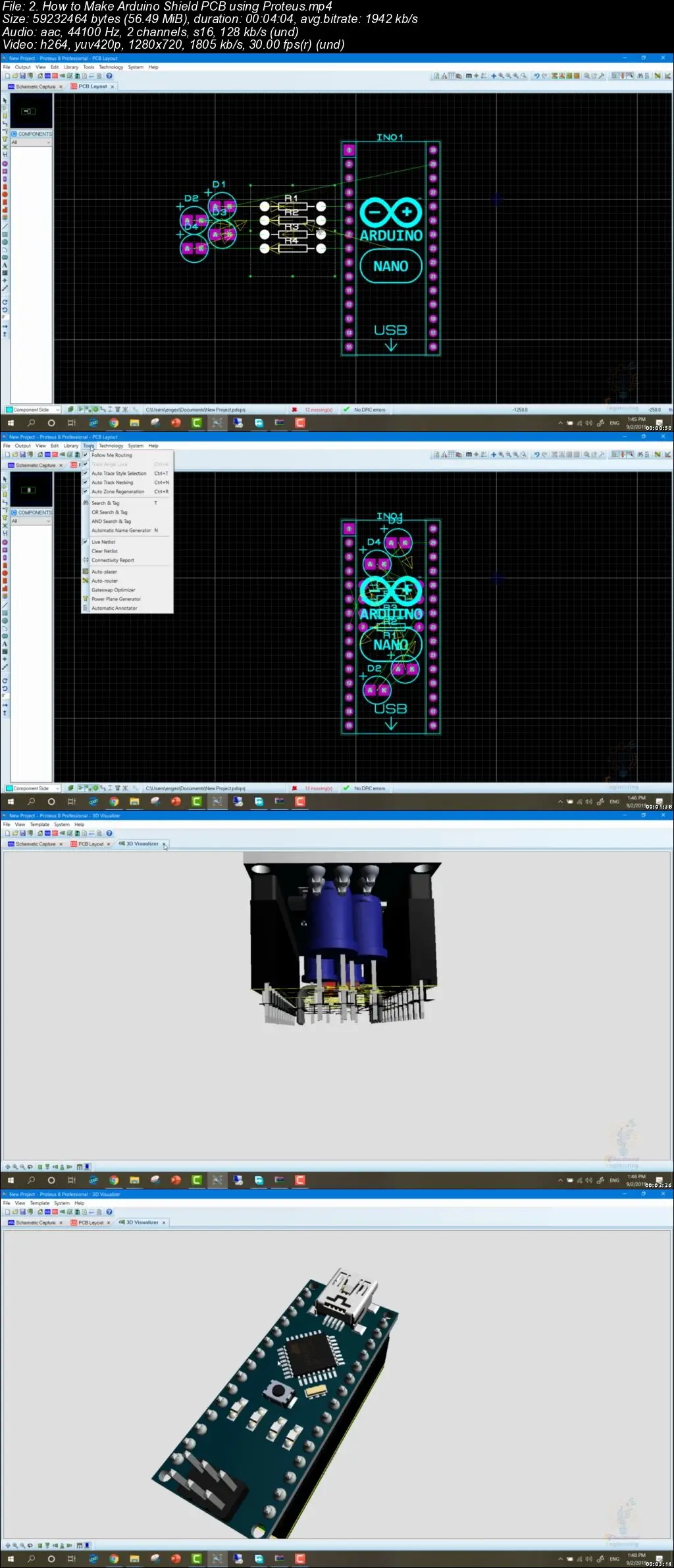Toggle Auto Trace Style Selection option
This screenshot has width=674, height=1568.
pos(127,473)
